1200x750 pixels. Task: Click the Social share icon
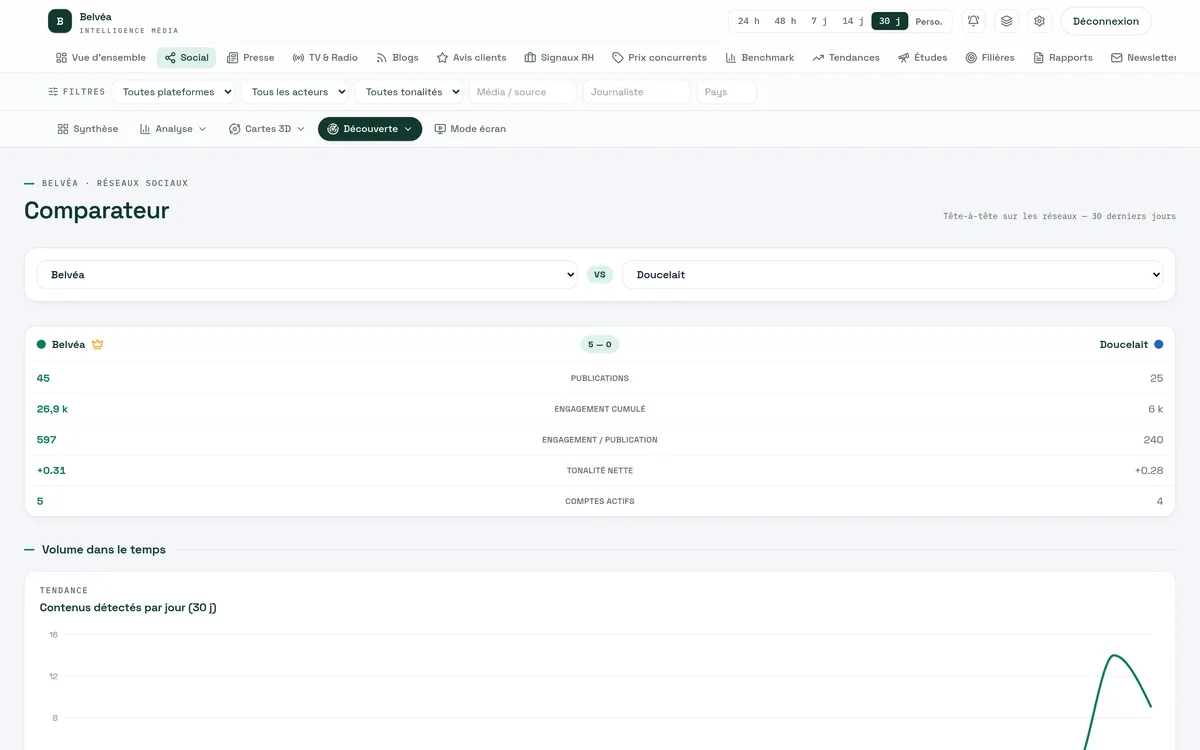click(170, 58)
